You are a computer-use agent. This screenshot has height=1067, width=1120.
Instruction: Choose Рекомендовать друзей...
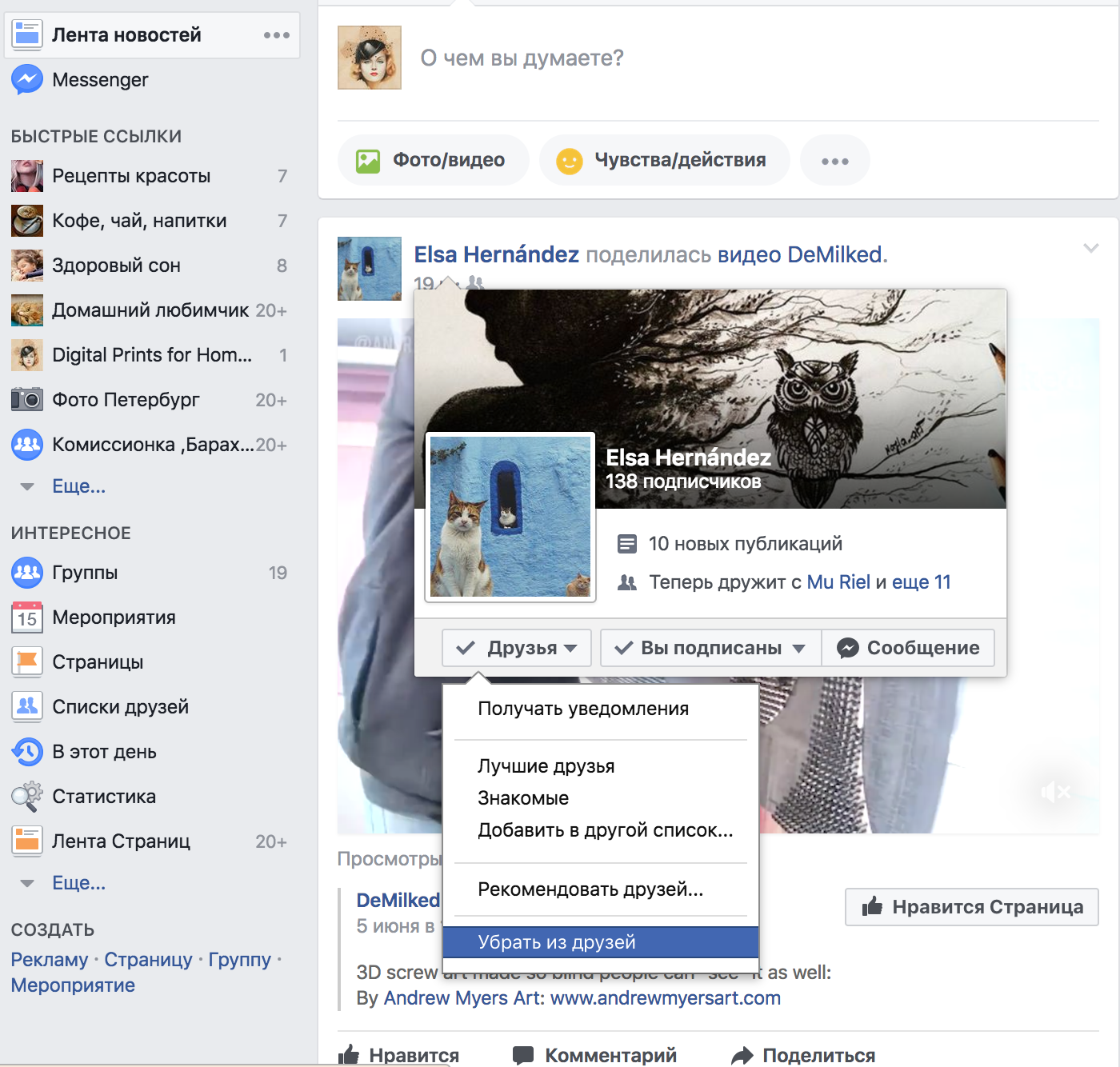pyautogui.click(x=600, y=889)
